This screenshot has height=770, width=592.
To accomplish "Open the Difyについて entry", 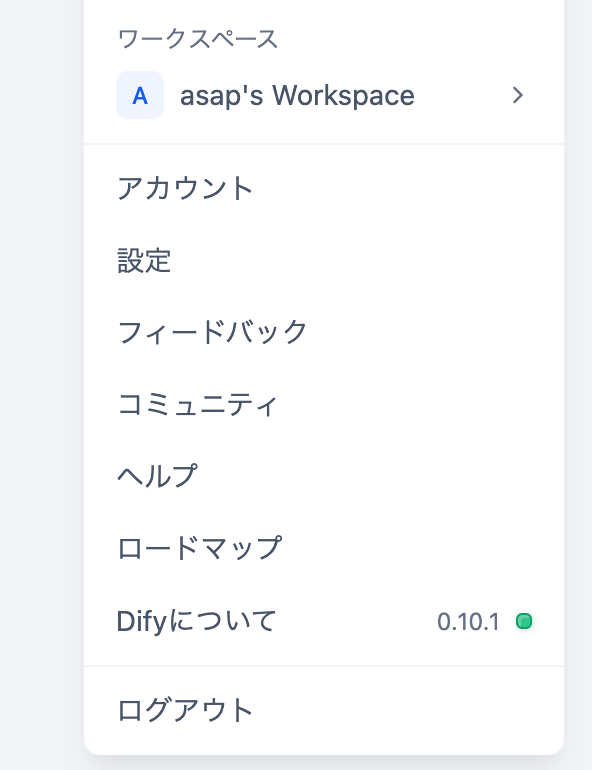I will coord(196,621).
